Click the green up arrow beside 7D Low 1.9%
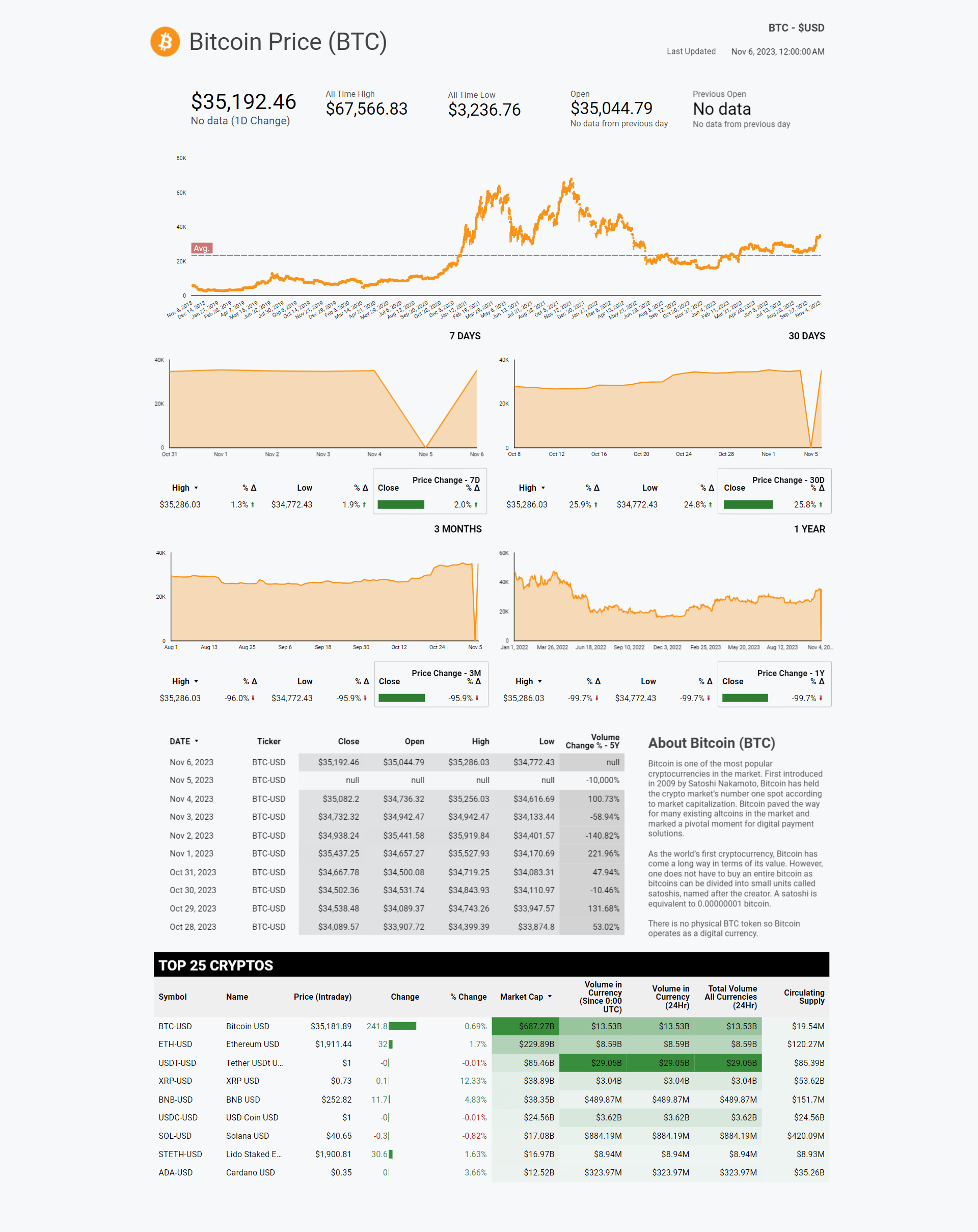978x1232 pixels. pyautogui.click(x=365, y=504)
